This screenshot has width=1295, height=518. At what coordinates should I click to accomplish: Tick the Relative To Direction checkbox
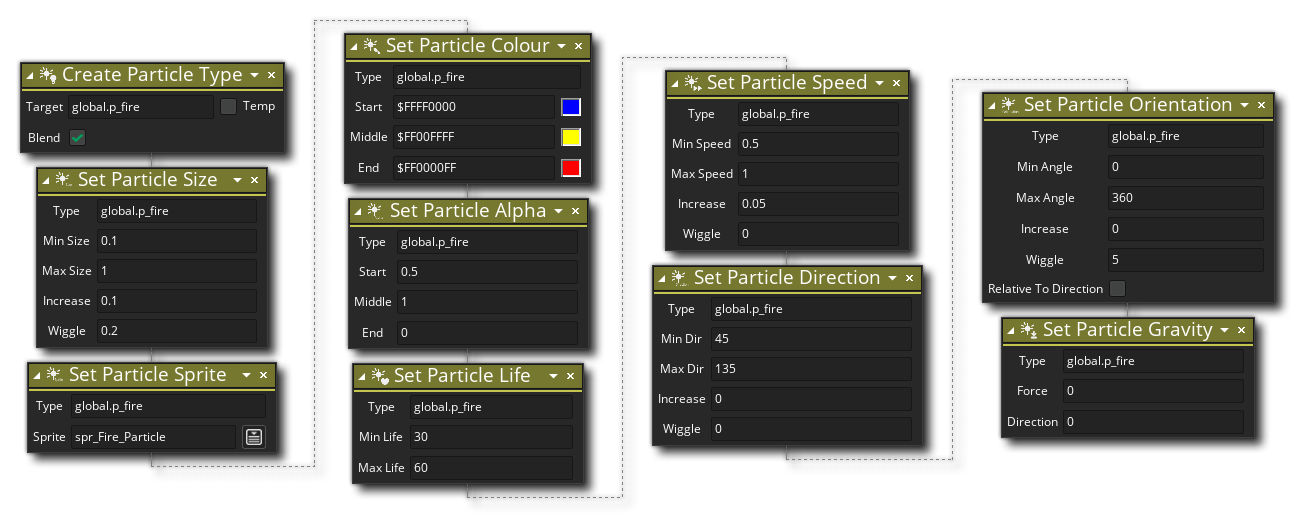[1117, 288]
